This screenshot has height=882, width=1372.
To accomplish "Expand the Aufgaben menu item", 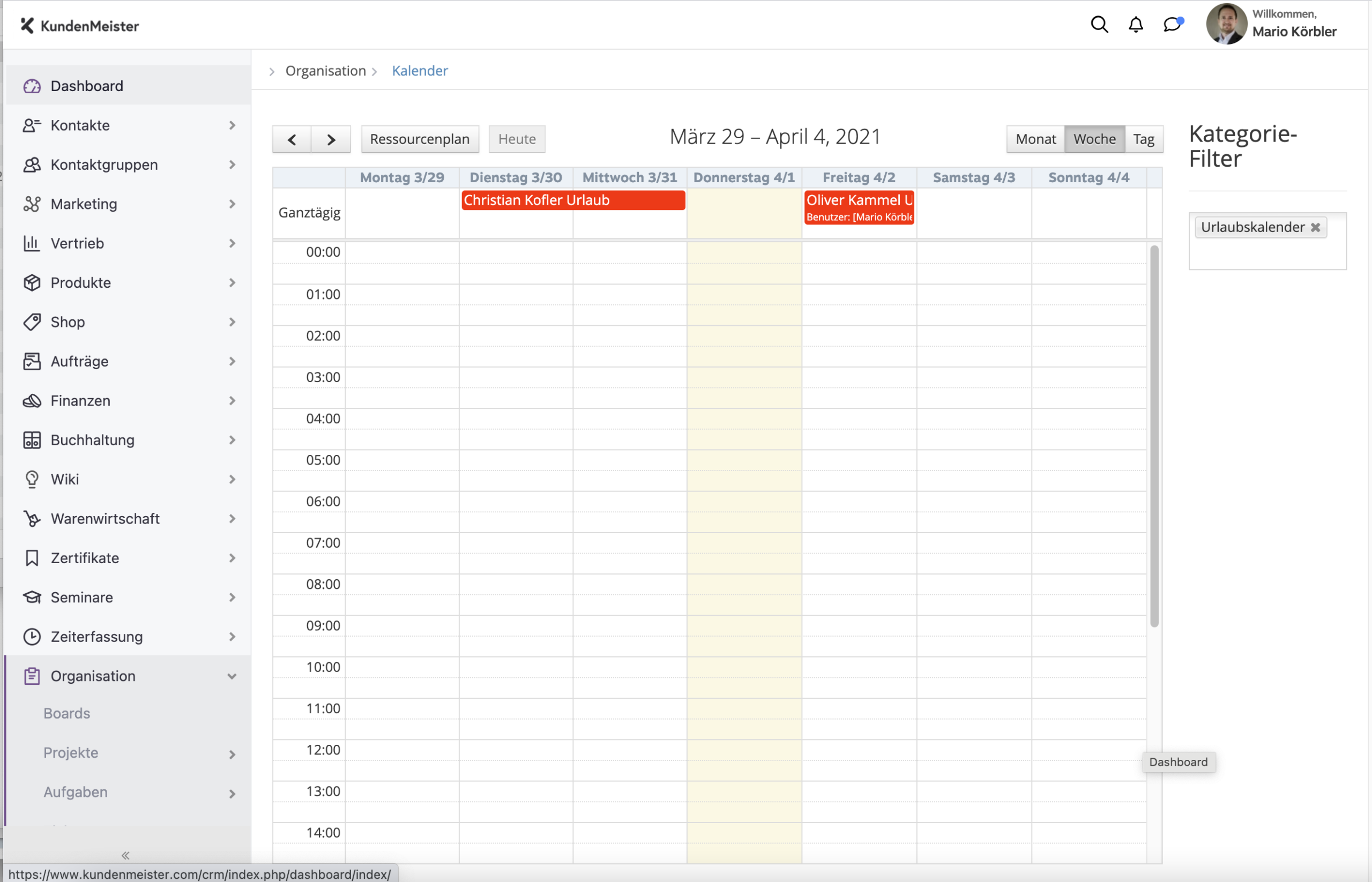I will click(x=232, y=792).
